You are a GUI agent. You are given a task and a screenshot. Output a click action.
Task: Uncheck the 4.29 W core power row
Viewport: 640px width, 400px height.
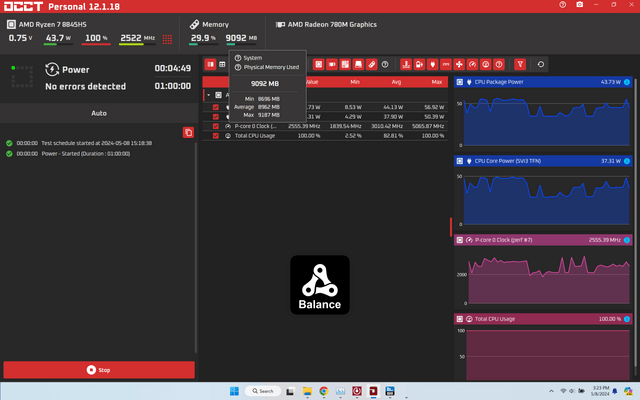(216, 117)
